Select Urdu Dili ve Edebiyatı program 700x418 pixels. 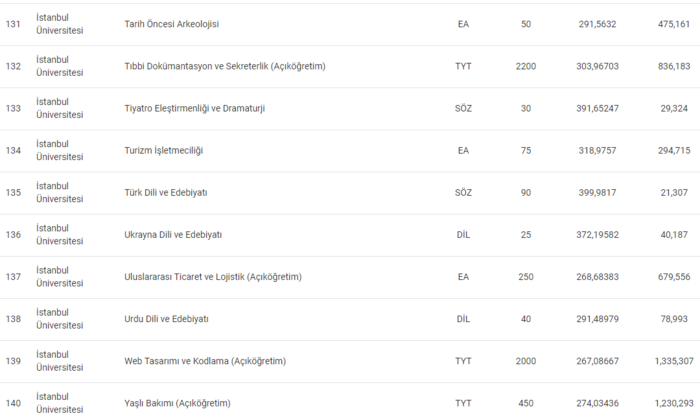click(x=165, y=318)
